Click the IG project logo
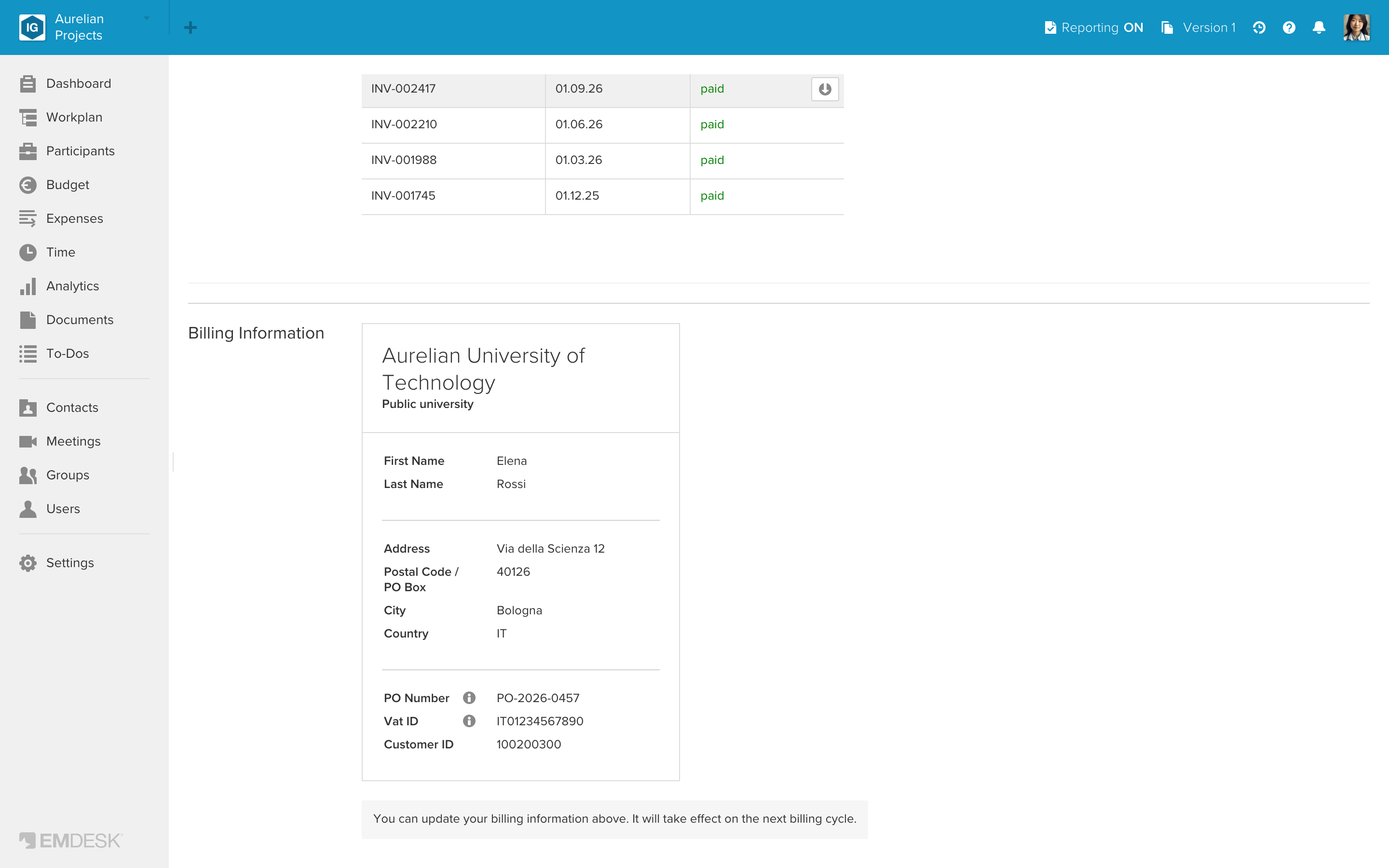The height and width of the screenshot is (868, 1389). 32,27
